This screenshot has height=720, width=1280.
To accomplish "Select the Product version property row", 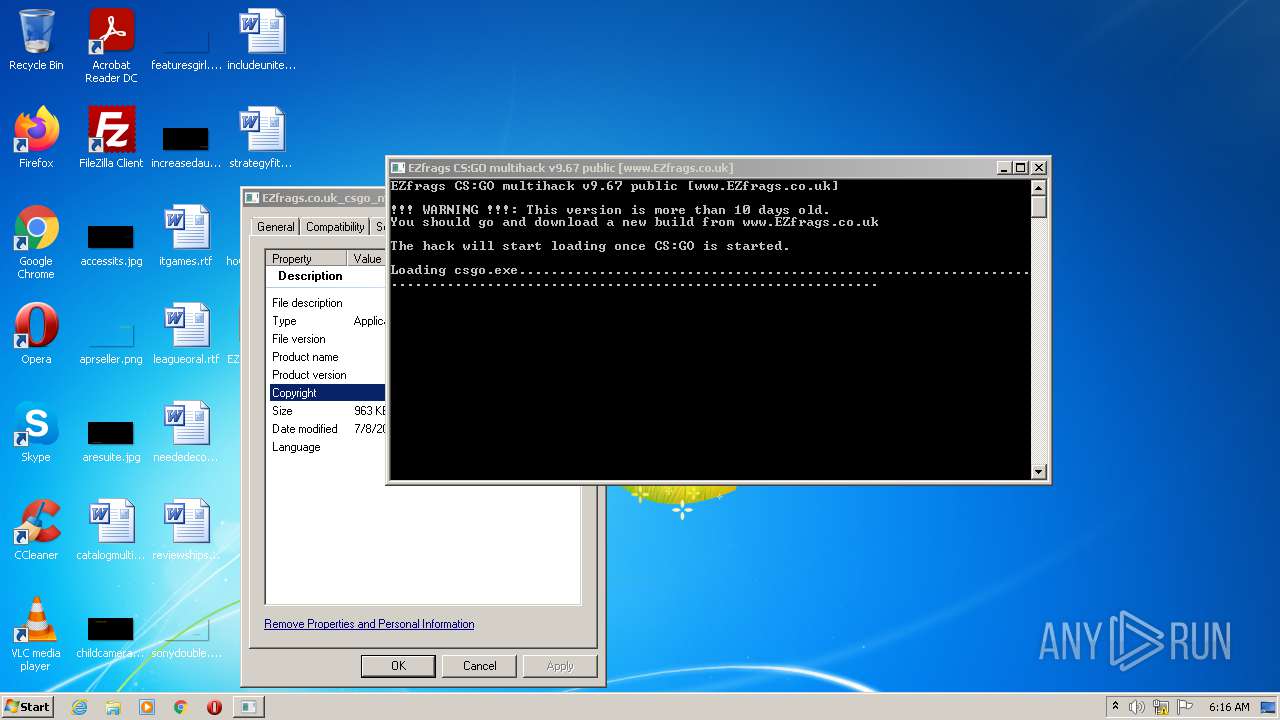I will (327, 375).
